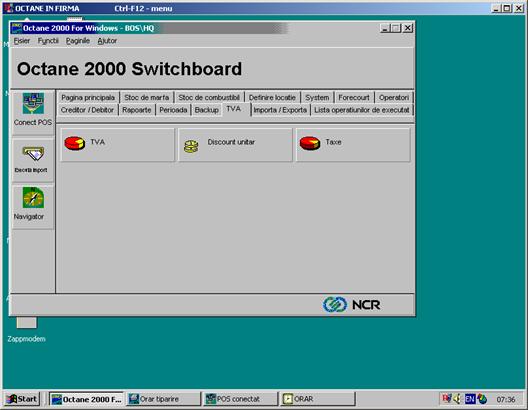Switch to the Definire locatie tab
Viewport: 528px width, 410px height.
[x=272, y=97]
